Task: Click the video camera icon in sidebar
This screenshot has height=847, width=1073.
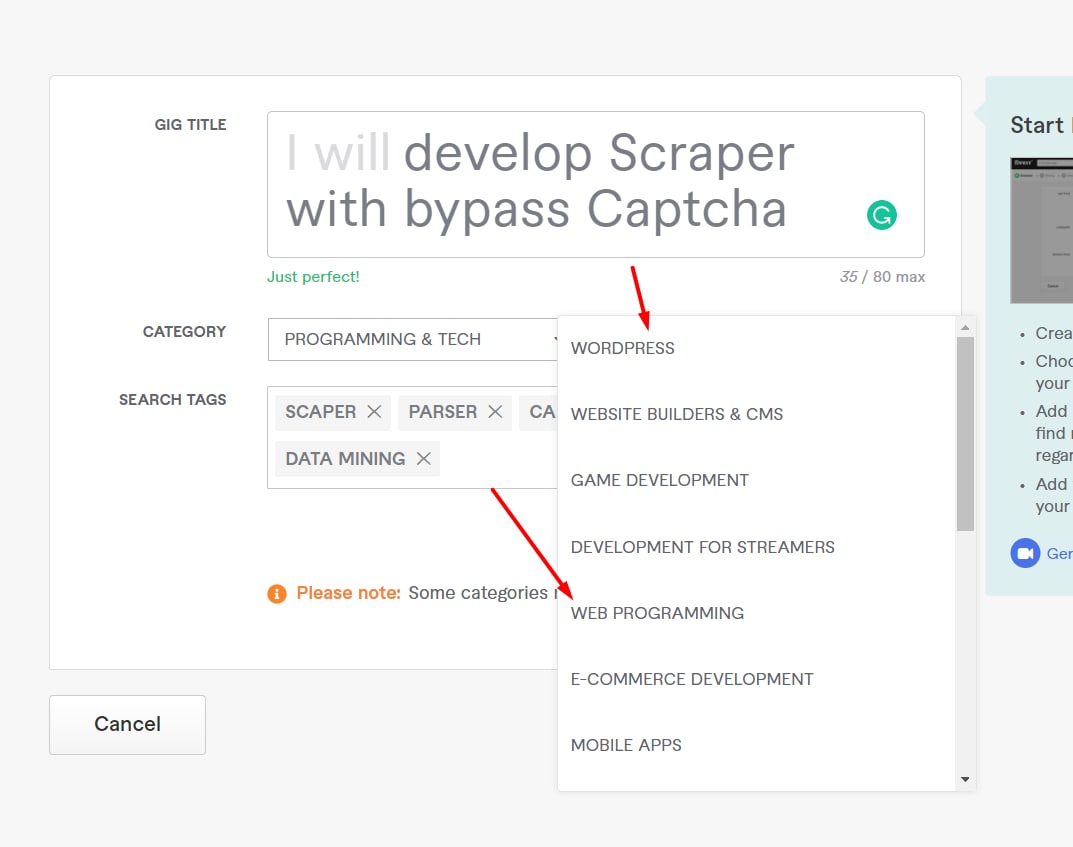Action: (1025, 553)
